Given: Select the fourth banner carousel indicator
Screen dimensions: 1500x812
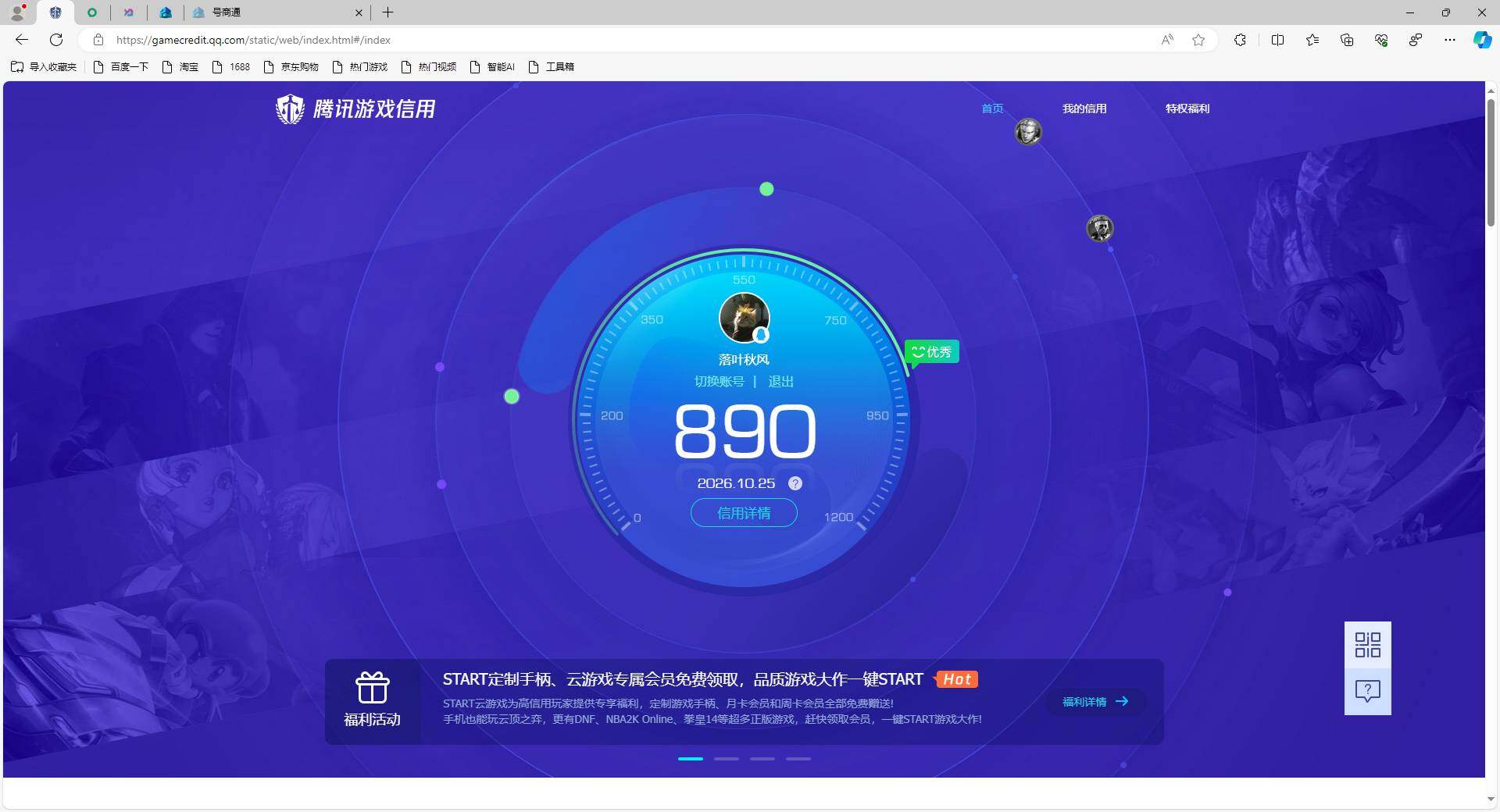Looking at the screenshot, I should point(798,759).
